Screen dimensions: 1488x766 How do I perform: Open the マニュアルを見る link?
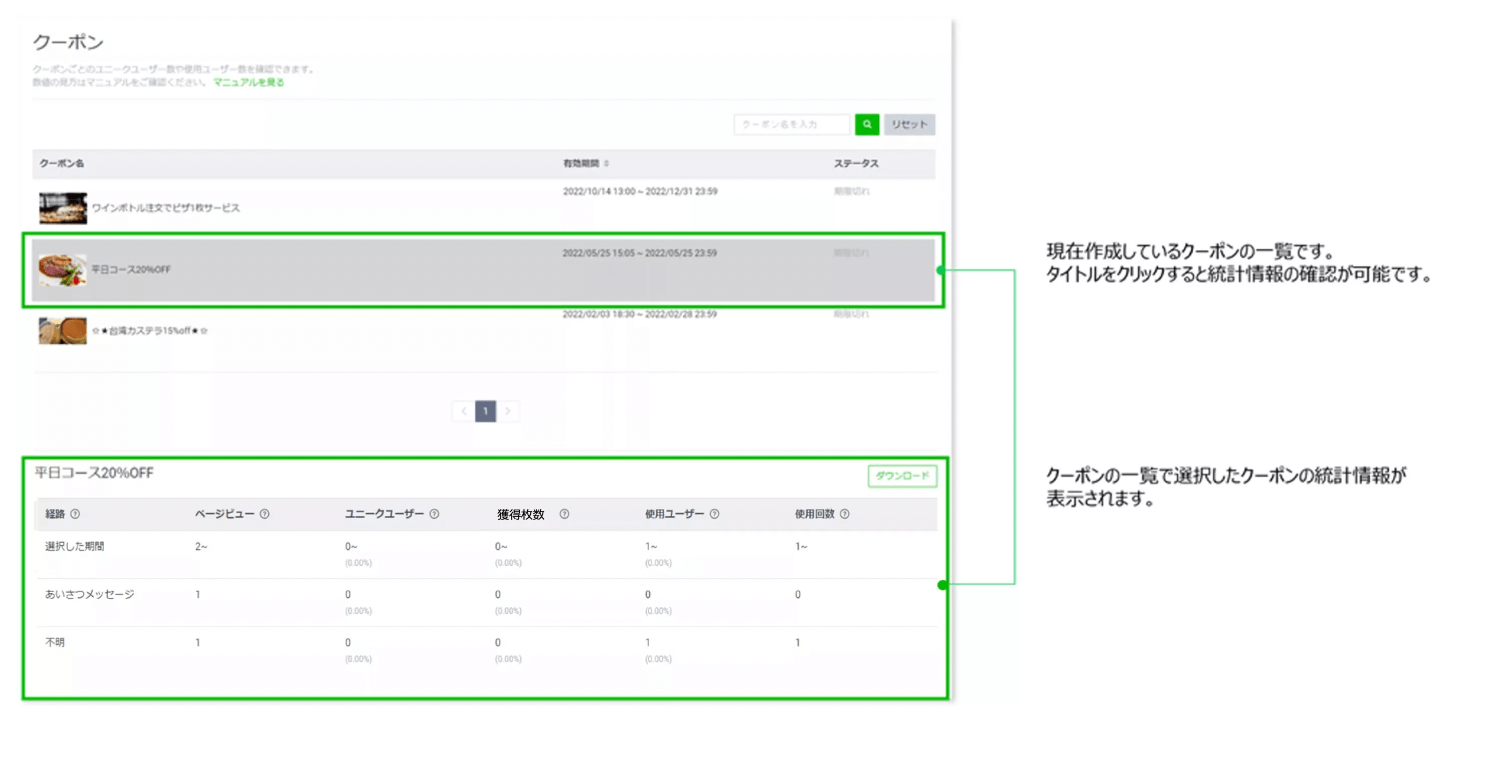[x=248, y=83]
